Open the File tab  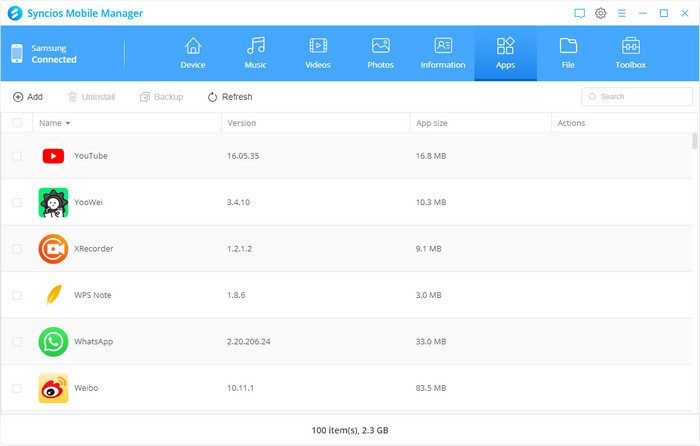568,53
